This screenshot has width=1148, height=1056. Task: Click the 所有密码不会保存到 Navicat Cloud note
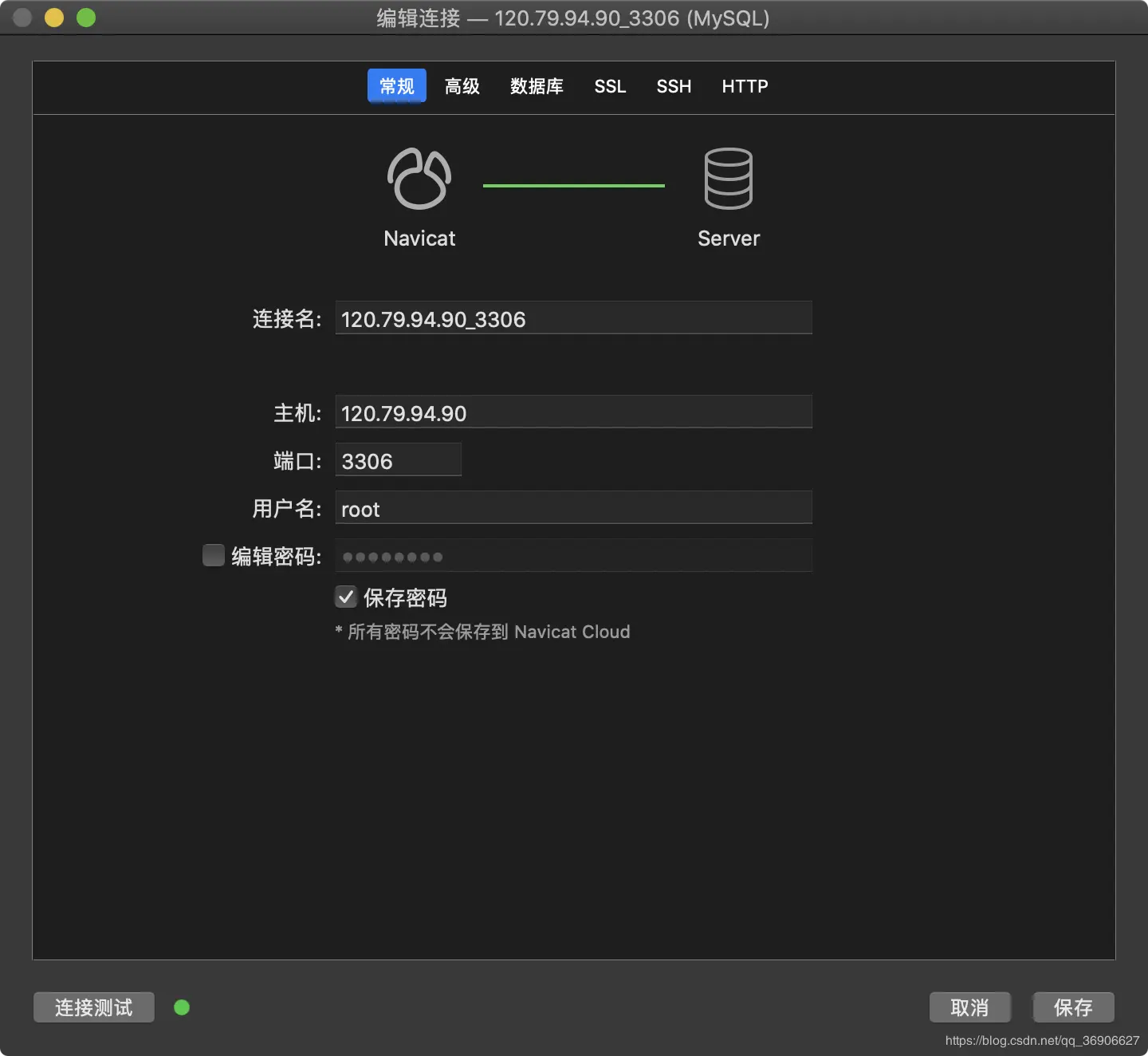[482, 632]
